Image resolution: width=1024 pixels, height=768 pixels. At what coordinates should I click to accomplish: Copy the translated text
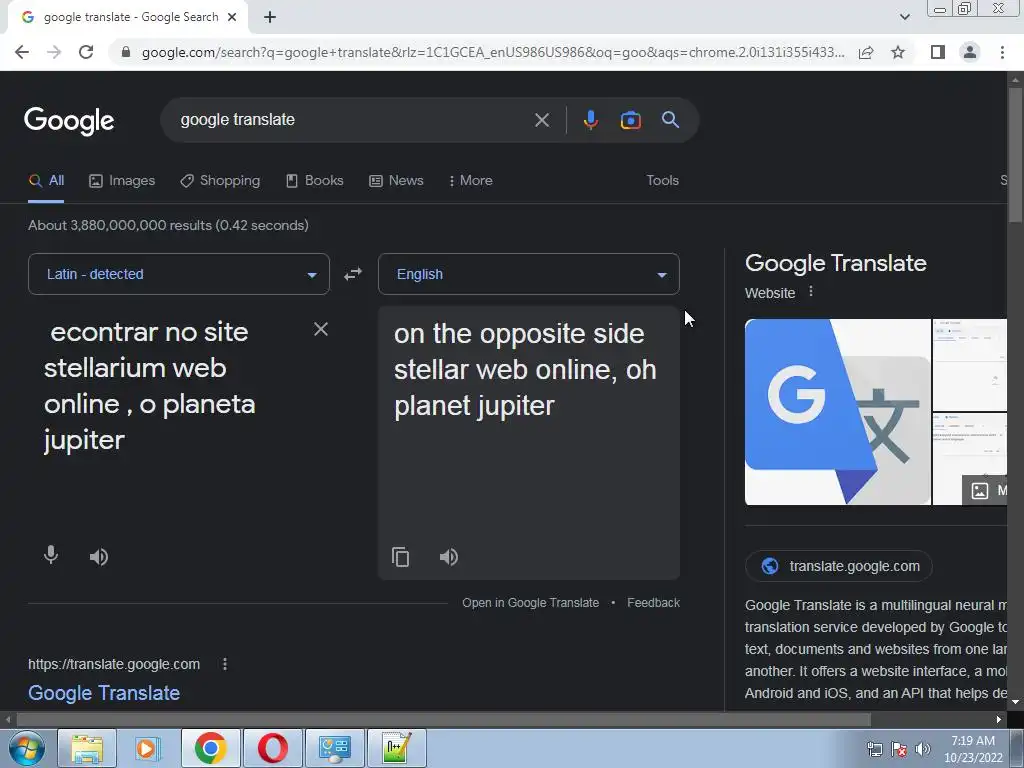coord(400,557)
